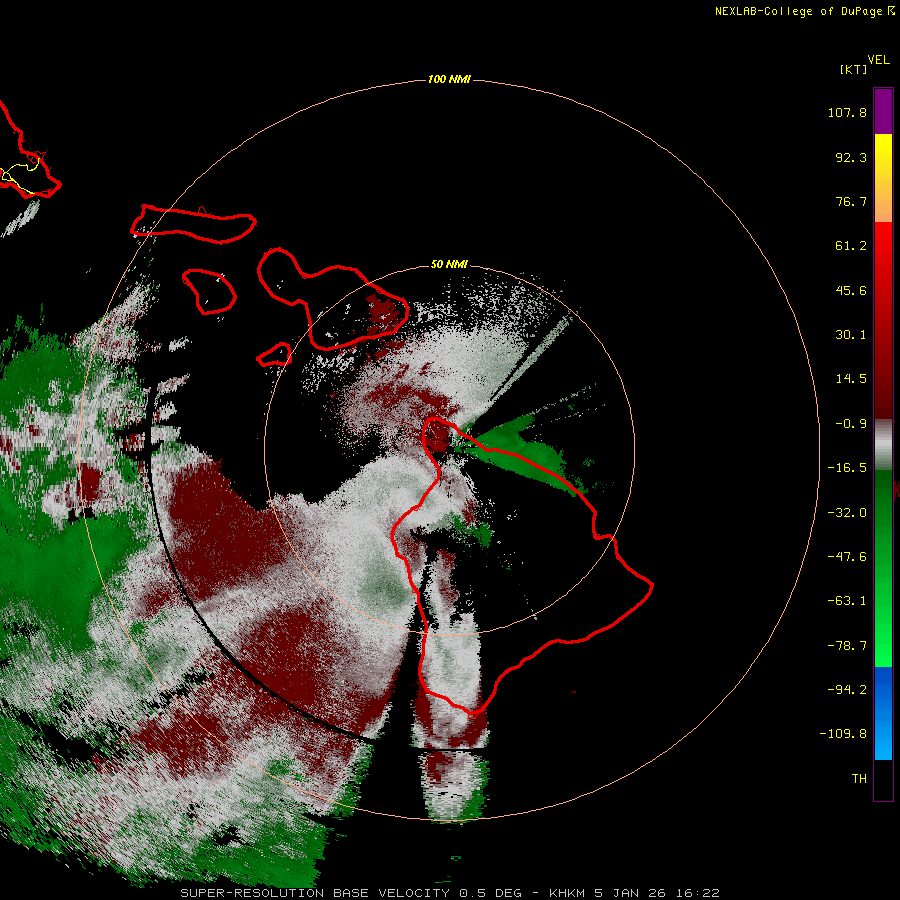Click the yellow segment of the color bar
Viewport: 900px width, 900px height.
[x=883, y=155]
